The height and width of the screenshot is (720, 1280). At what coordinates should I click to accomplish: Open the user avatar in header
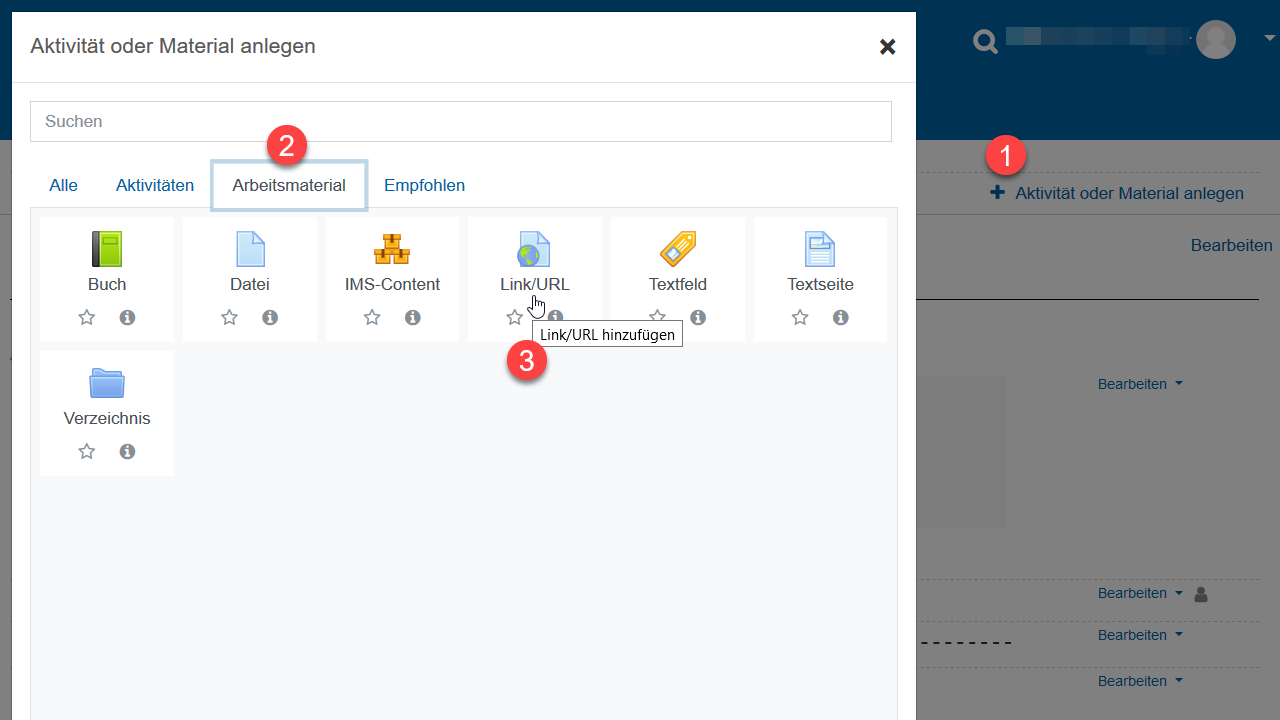[1216, 39]
